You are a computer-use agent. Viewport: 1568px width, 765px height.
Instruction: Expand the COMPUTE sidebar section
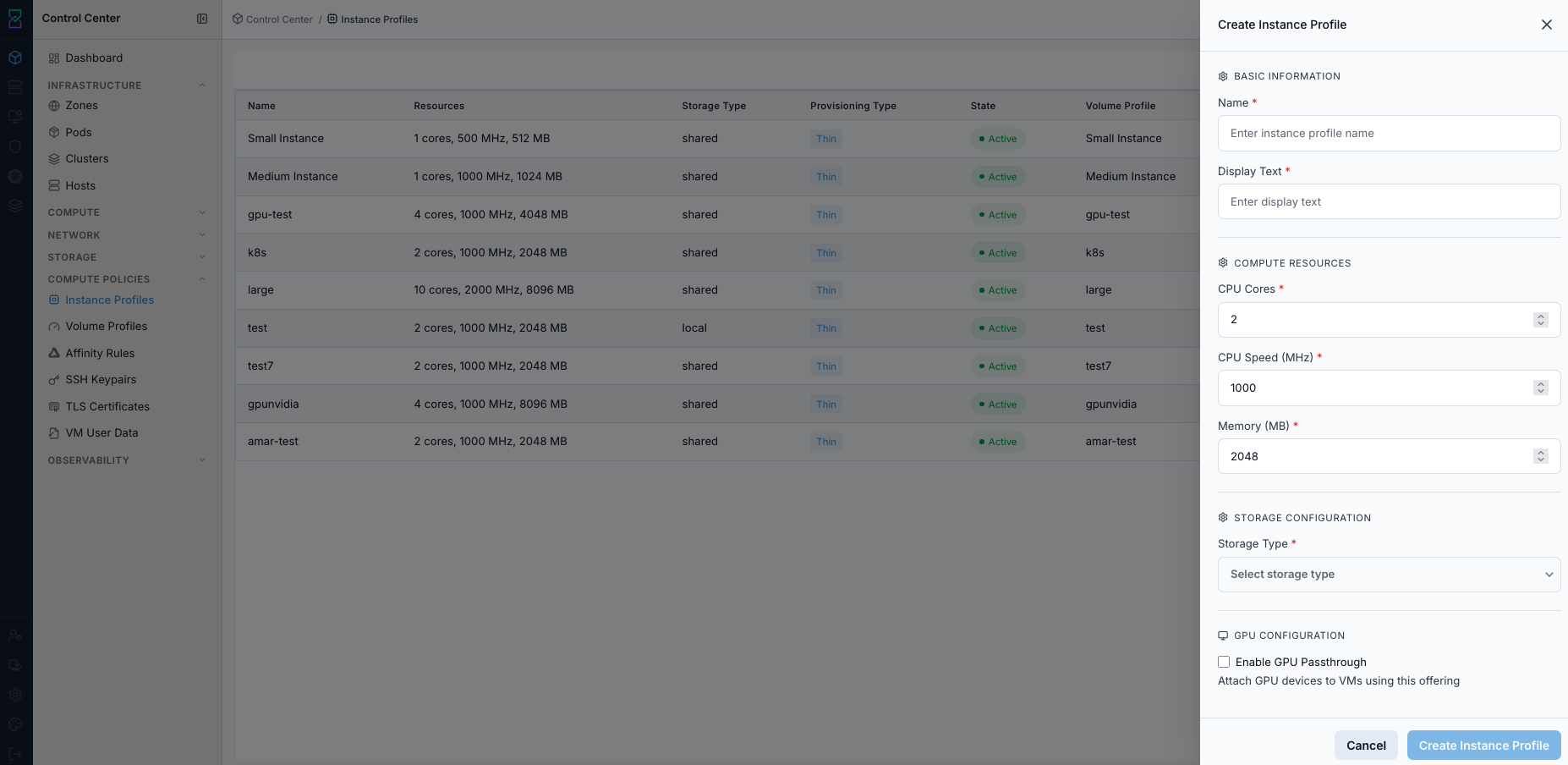[x=127, y=212]
